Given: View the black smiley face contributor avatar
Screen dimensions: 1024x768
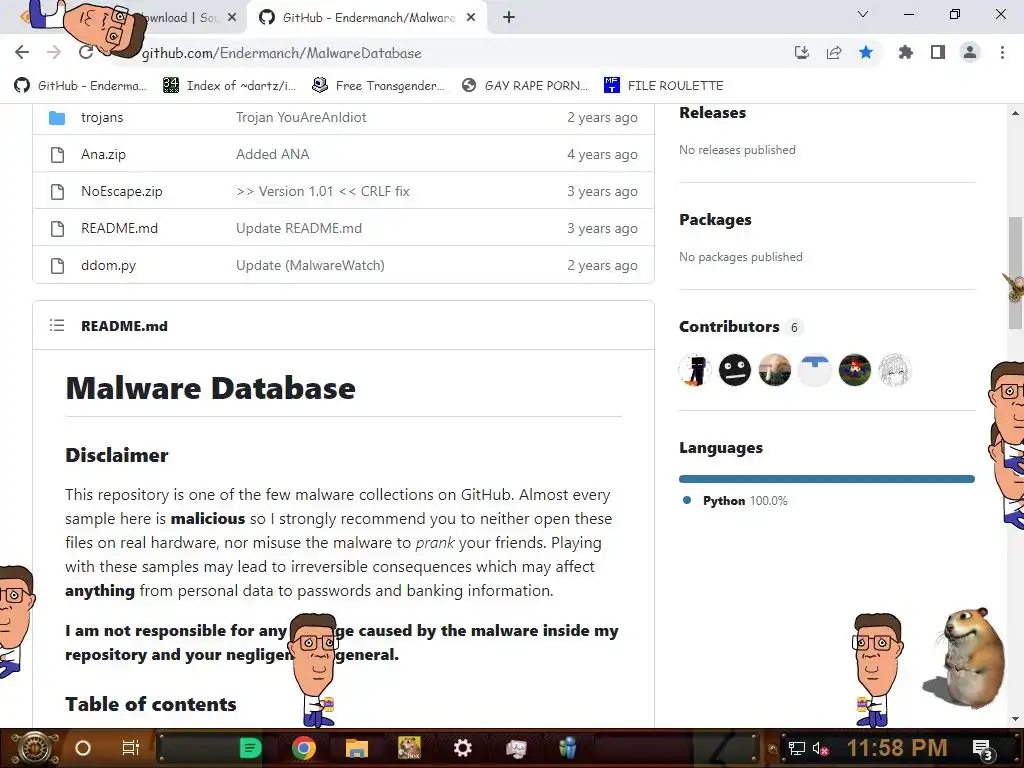Looking at the screenshot, I should (x=735, y=370).
